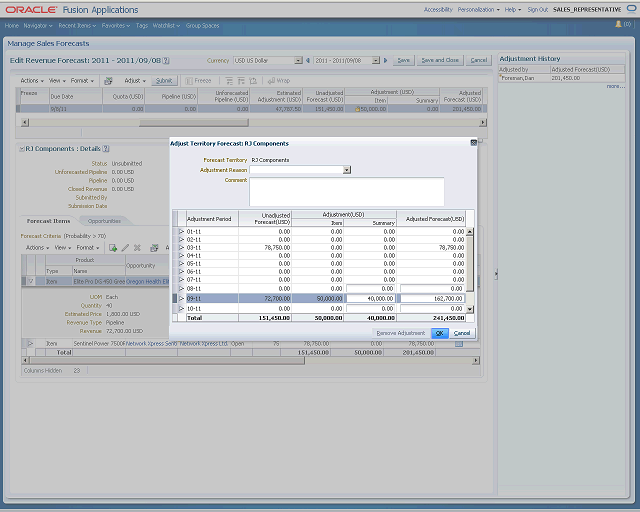The image size is (640, 512).
Task: Click the add forecast item icon
Action: [x=113, y=248]
